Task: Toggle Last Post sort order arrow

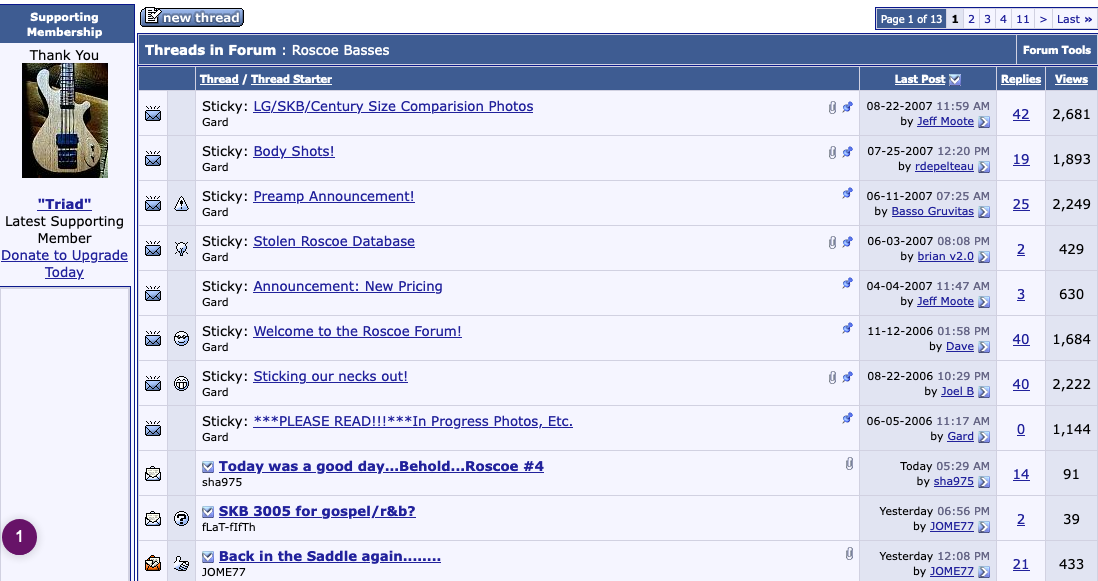Action: coord(954,80)
